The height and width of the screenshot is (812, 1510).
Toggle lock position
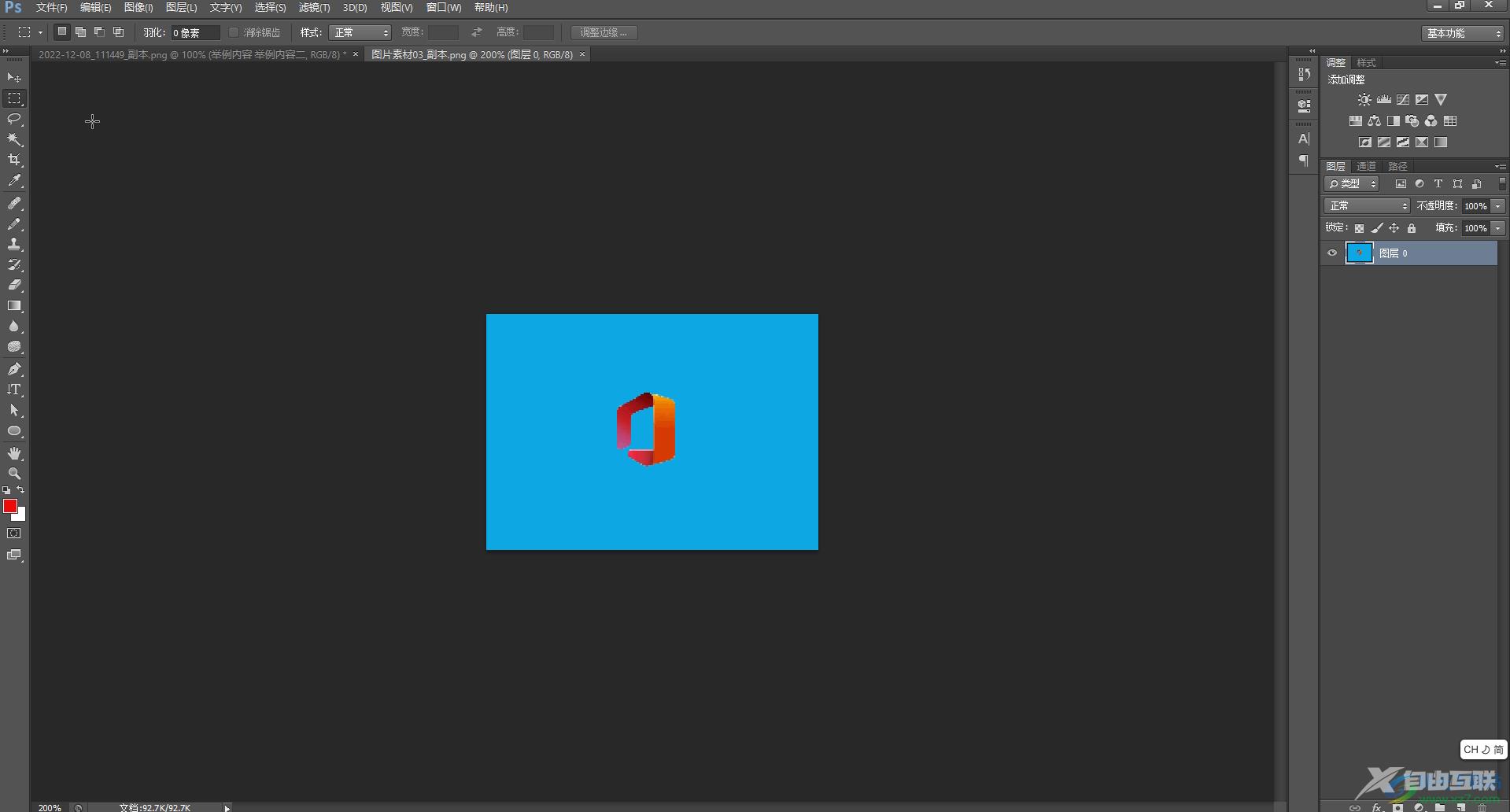[x=1394, y=228]
